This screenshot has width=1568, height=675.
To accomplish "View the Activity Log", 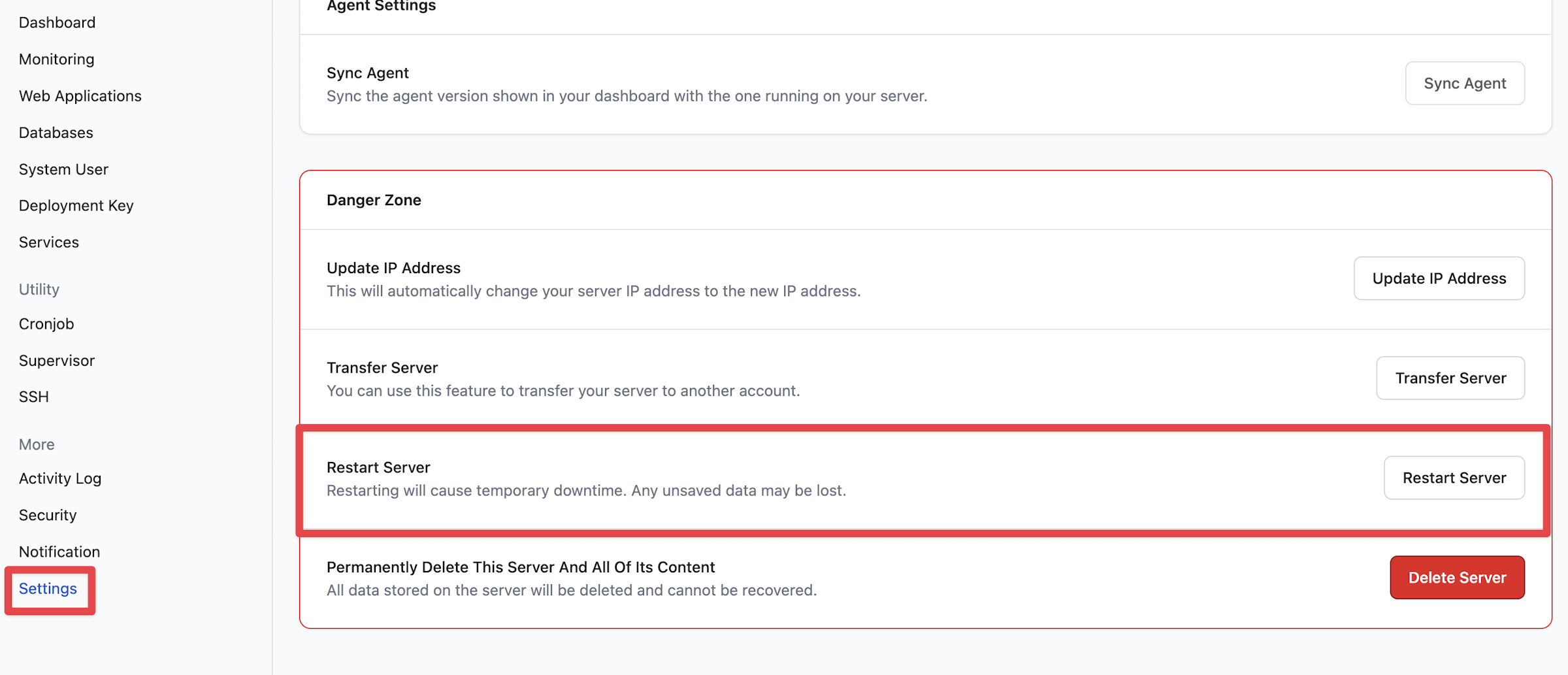I will coord(59,478).
